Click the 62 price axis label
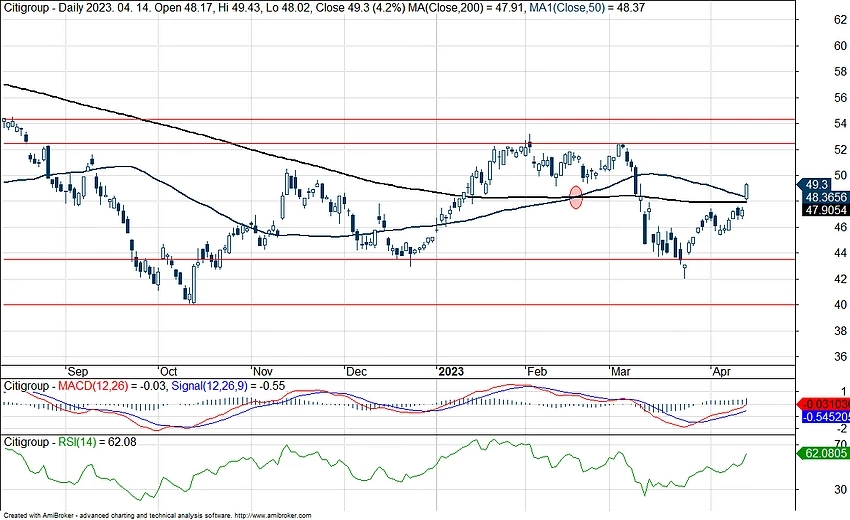This screenshot has width=850, height=520. pos(840,20)
